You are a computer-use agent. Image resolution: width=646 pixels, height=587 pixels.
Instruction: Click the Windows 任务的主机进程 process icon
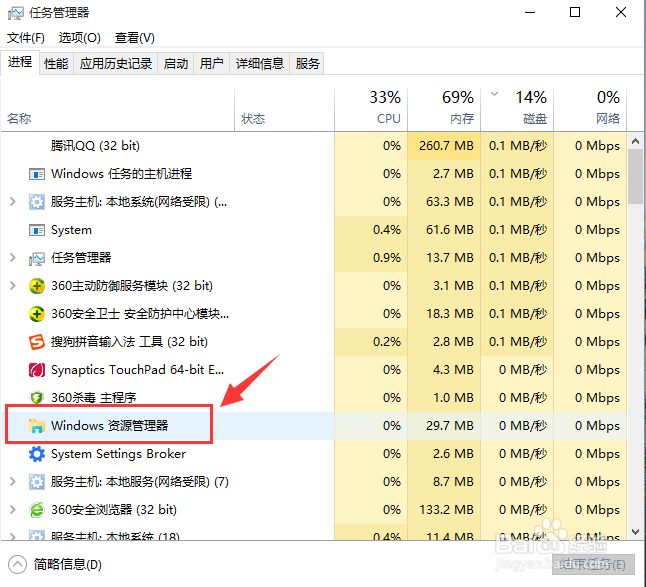click(x=37, y=174)
